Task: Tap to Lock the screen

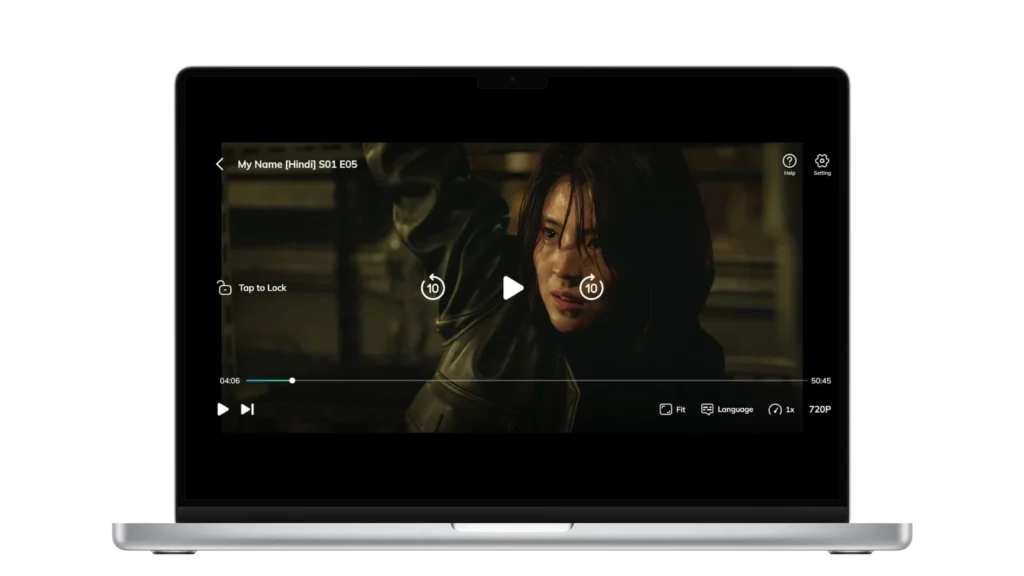Action: click(x=252, y=288)
